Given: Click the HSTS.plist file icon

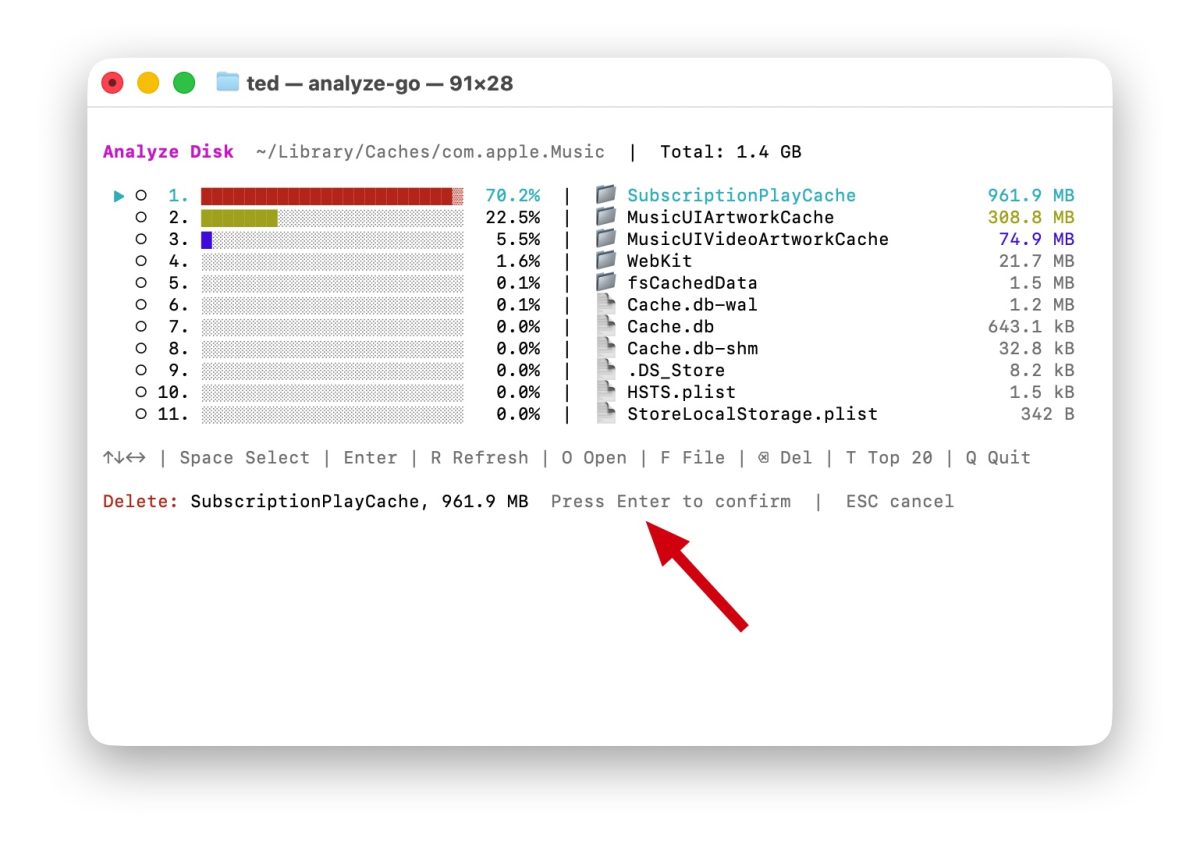Looking at the screenshot, I should point(605,392).
